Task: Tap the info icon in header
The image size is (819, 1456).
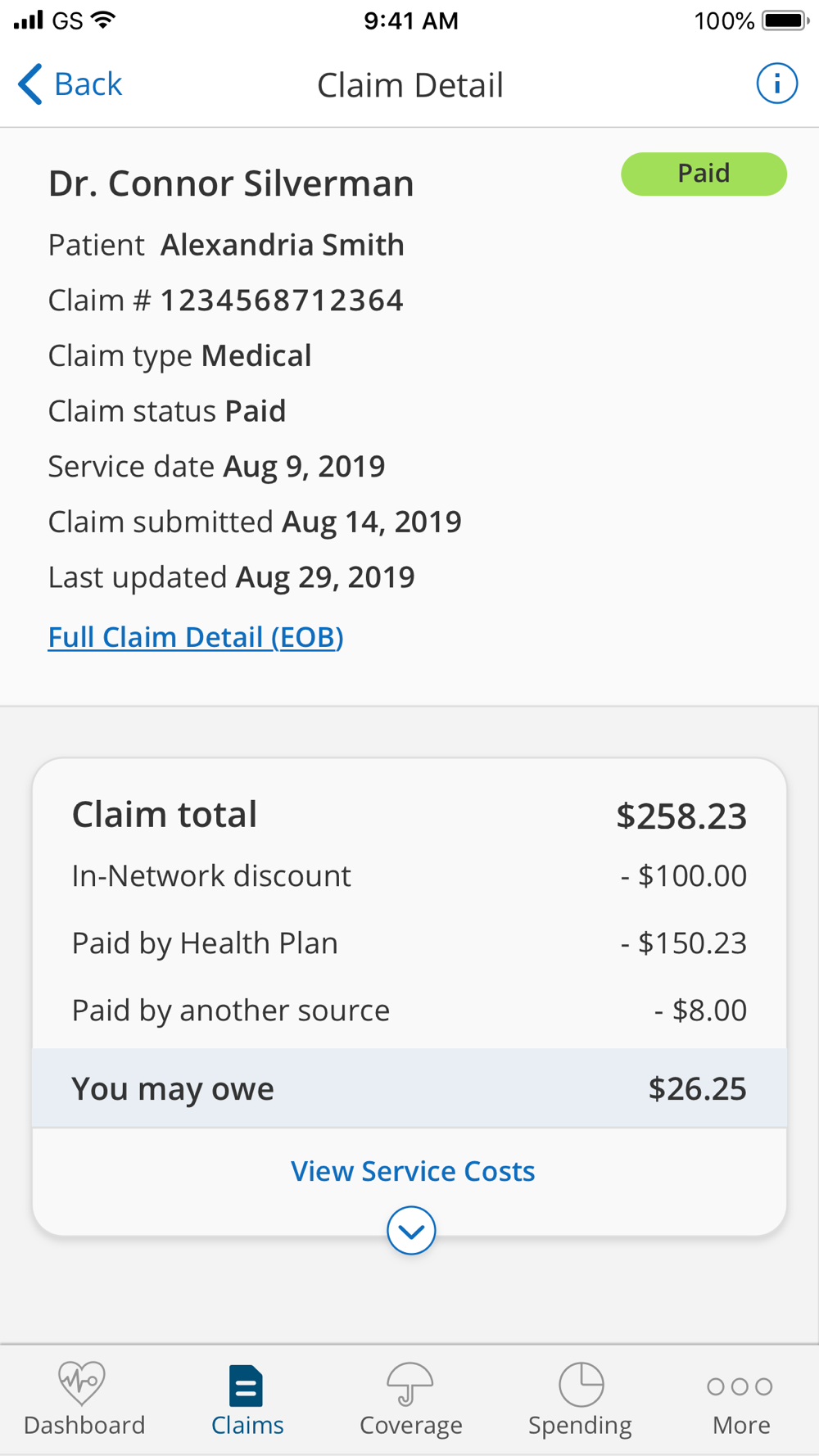Action: pyautogui.click(x=776, y=84)
